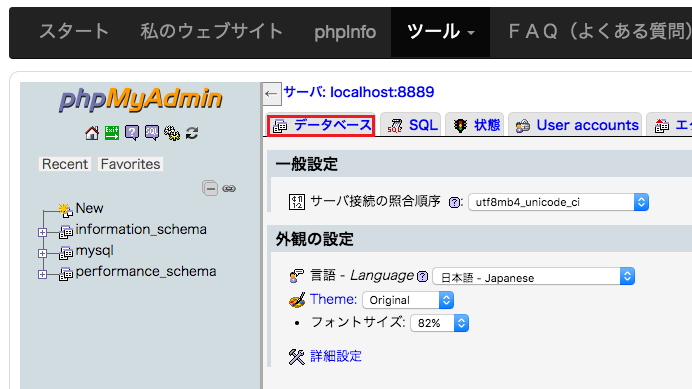Open 私のウェブサイト menu item
The width and height of the screenshot is (692, 389).
[x=212, y=32]
